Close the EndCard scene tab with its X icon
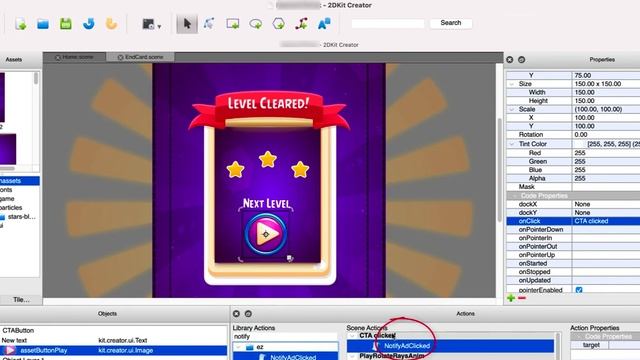This screenshot has width=640, height=360. tap(120, 58)
